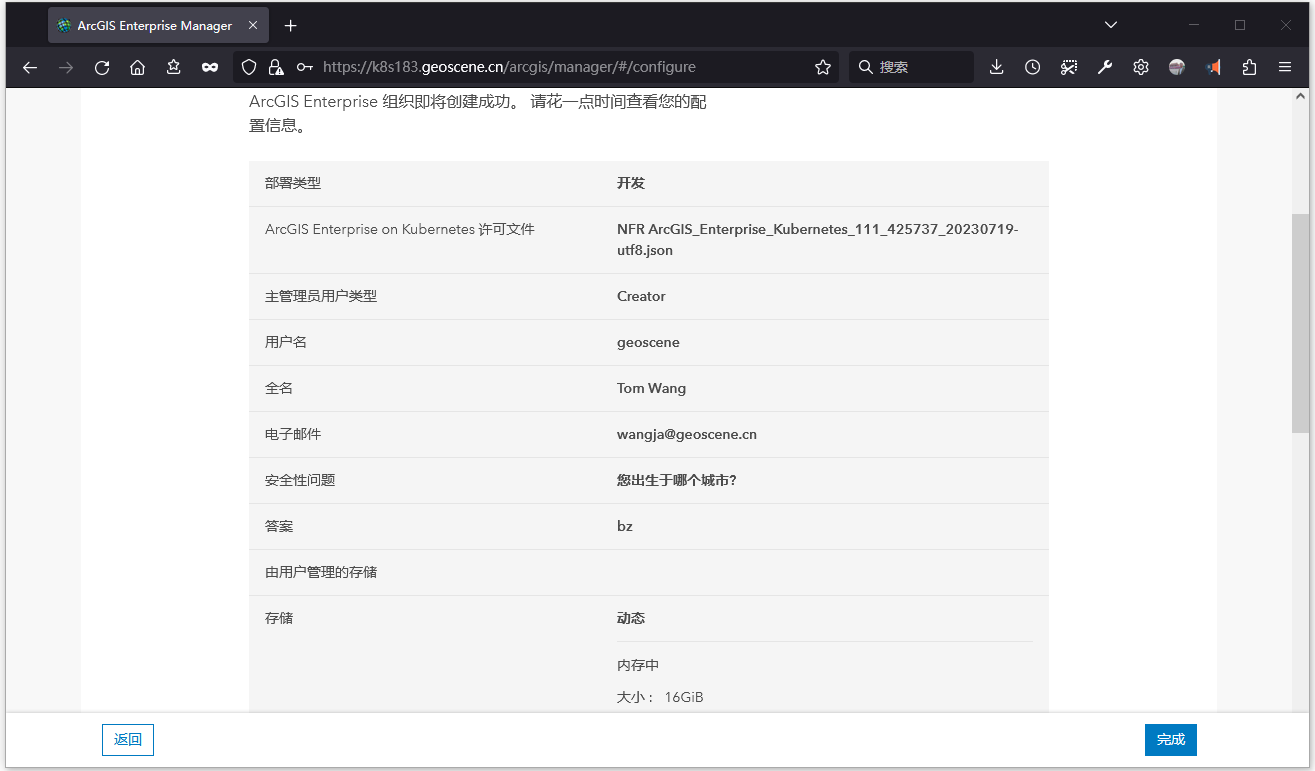The height and width of the screenshot is (771, 1315).
Task: Open the extensions puzzle icon
Action: (1249, 67)
